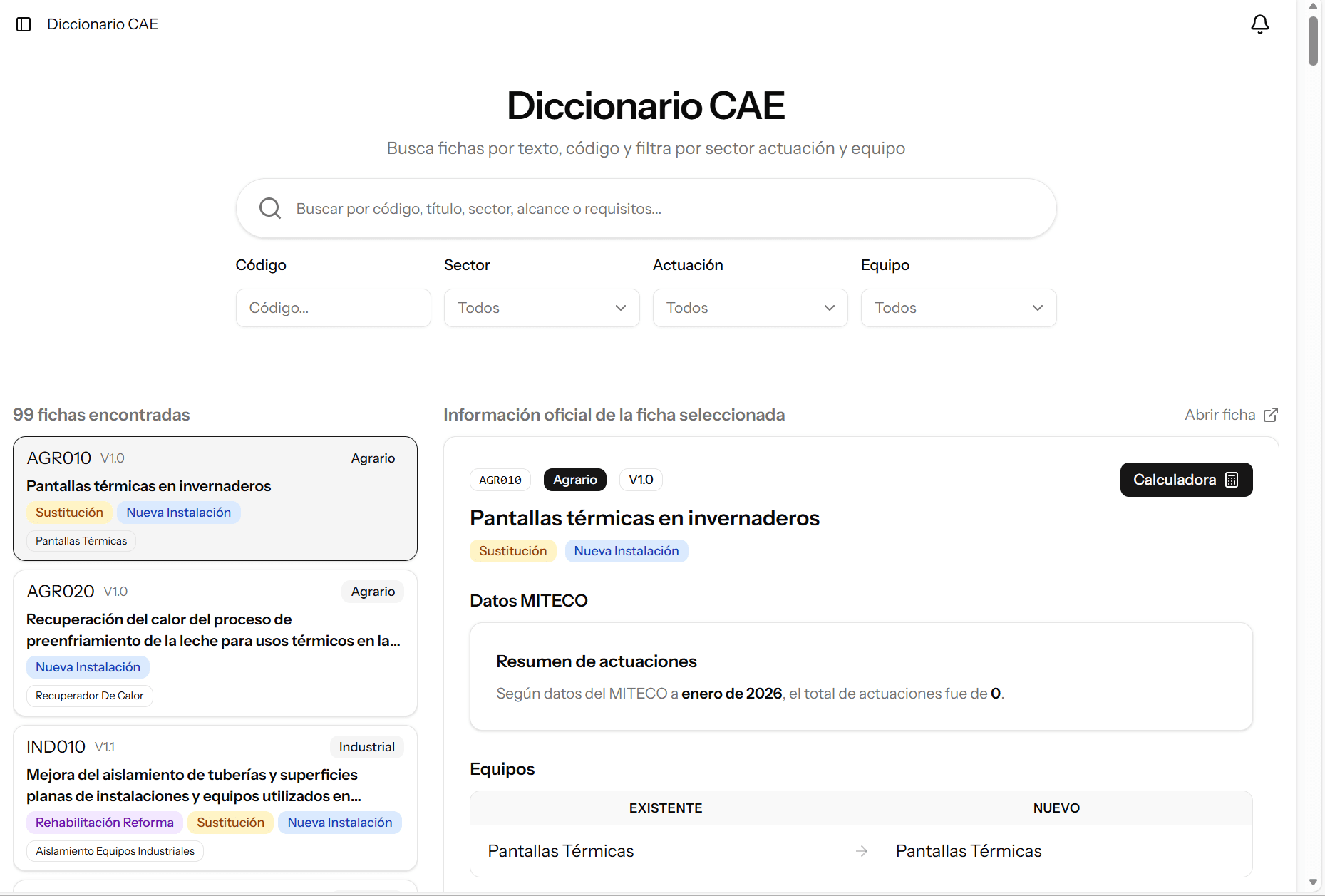Open the Actuación dropdown
Screen dimensions: 1325x896
pos(749,307)
